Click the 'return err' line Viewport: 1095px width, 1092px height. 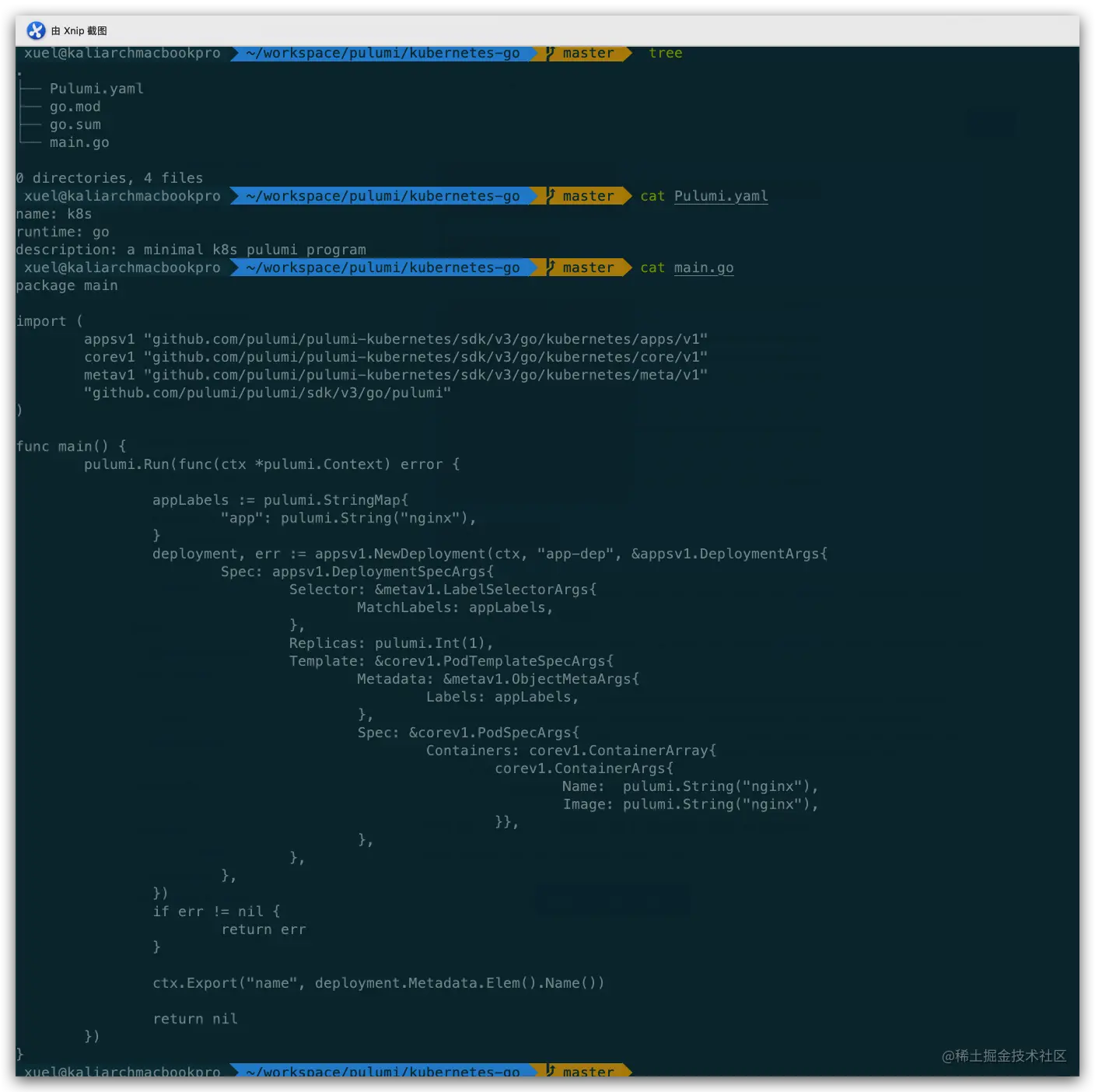264,929
